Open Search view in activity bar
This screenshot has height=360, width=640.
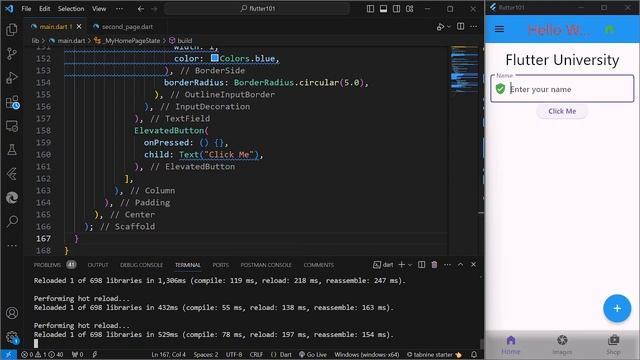[x=12, y=221]
